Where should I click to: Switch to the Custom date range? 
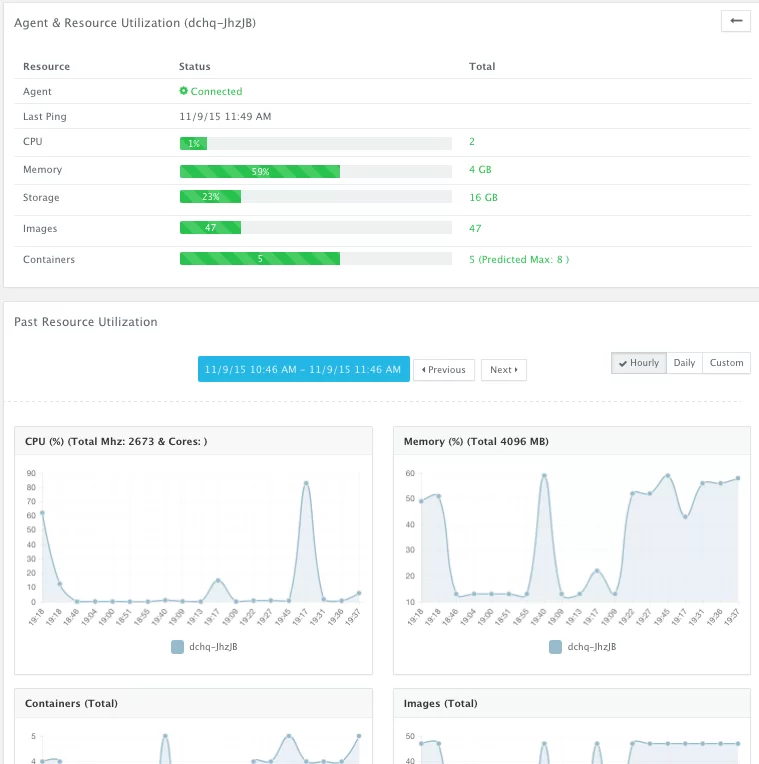pyautogui.click(x=726, y=363)
